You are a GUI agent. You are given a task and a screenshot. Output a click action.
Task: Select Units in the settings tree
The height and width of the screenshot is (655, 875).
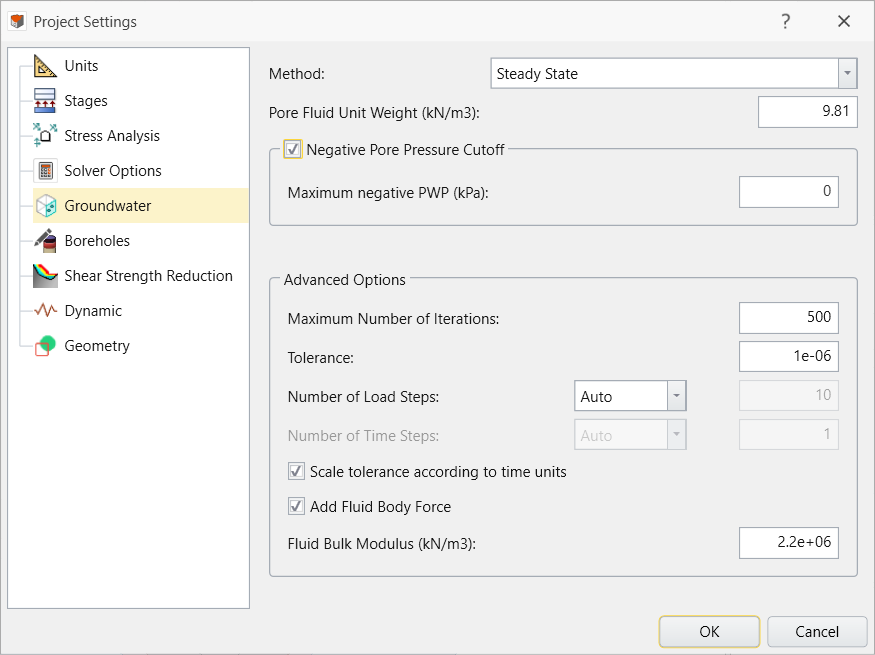81,66
